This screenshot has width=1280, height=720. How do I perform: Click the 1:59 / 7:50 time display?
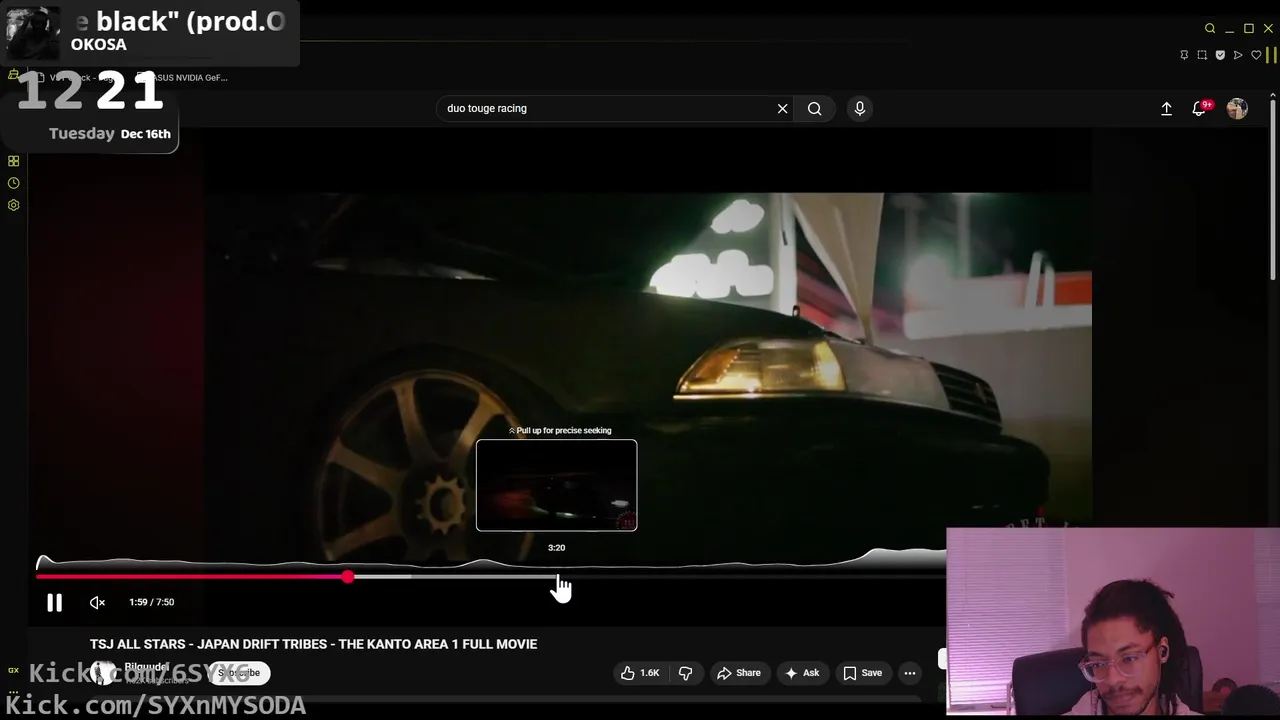click(x=151, y=602)
